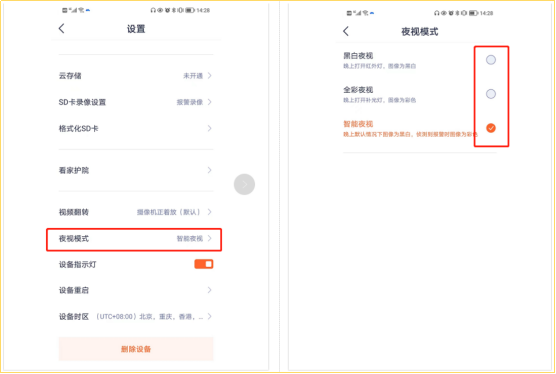The image size is (556, 374).
Task: Open the 设备时区 label
Action: tap(74, 316)
